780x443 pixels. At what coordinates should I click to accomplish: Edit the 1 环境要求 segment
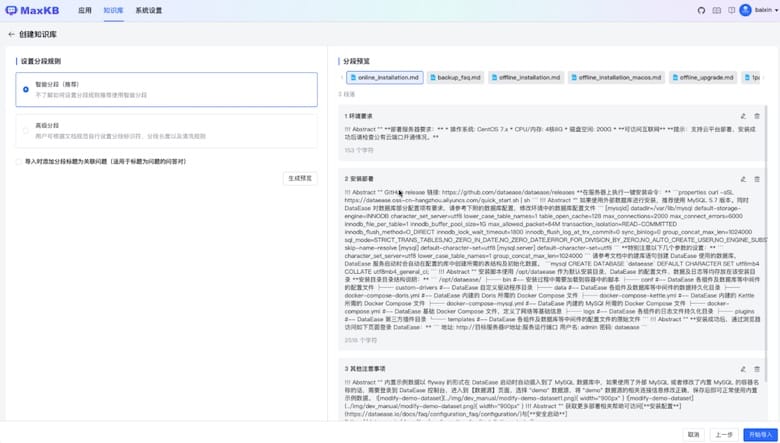[x=743, y=116]
